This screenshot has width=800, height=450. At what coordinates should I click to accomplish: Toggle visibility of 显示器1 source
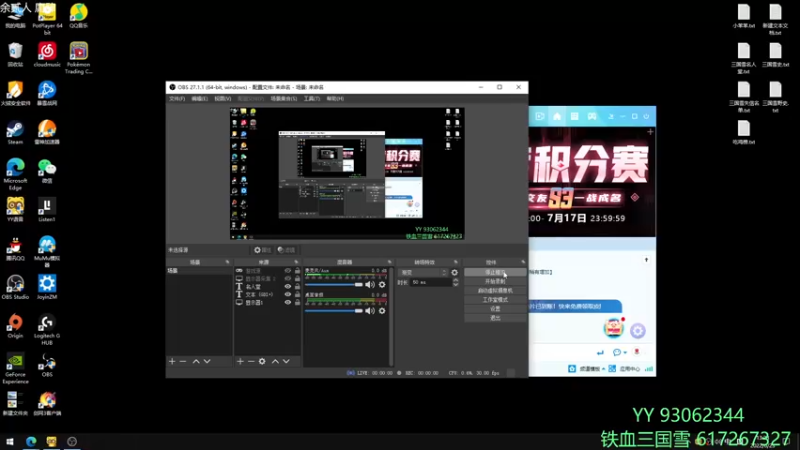[x=288, y=303]
